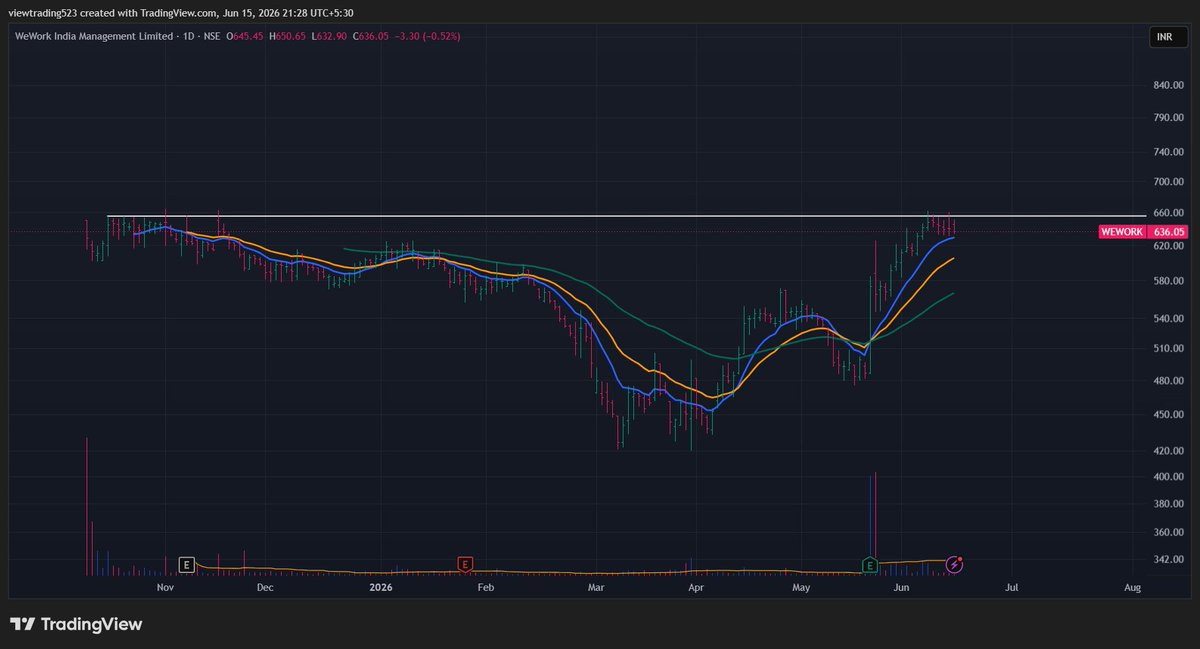This screenshot has height=649, width=1200.
Task: Click the Dec label on time axis
Action: click(265, 589)
